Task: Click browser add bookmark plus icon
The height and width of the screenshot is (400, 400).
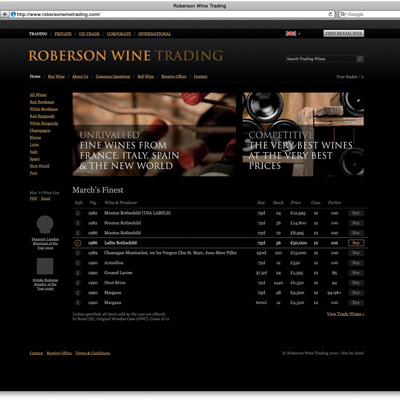Action: pyautogui.click(x=5, y=14)
